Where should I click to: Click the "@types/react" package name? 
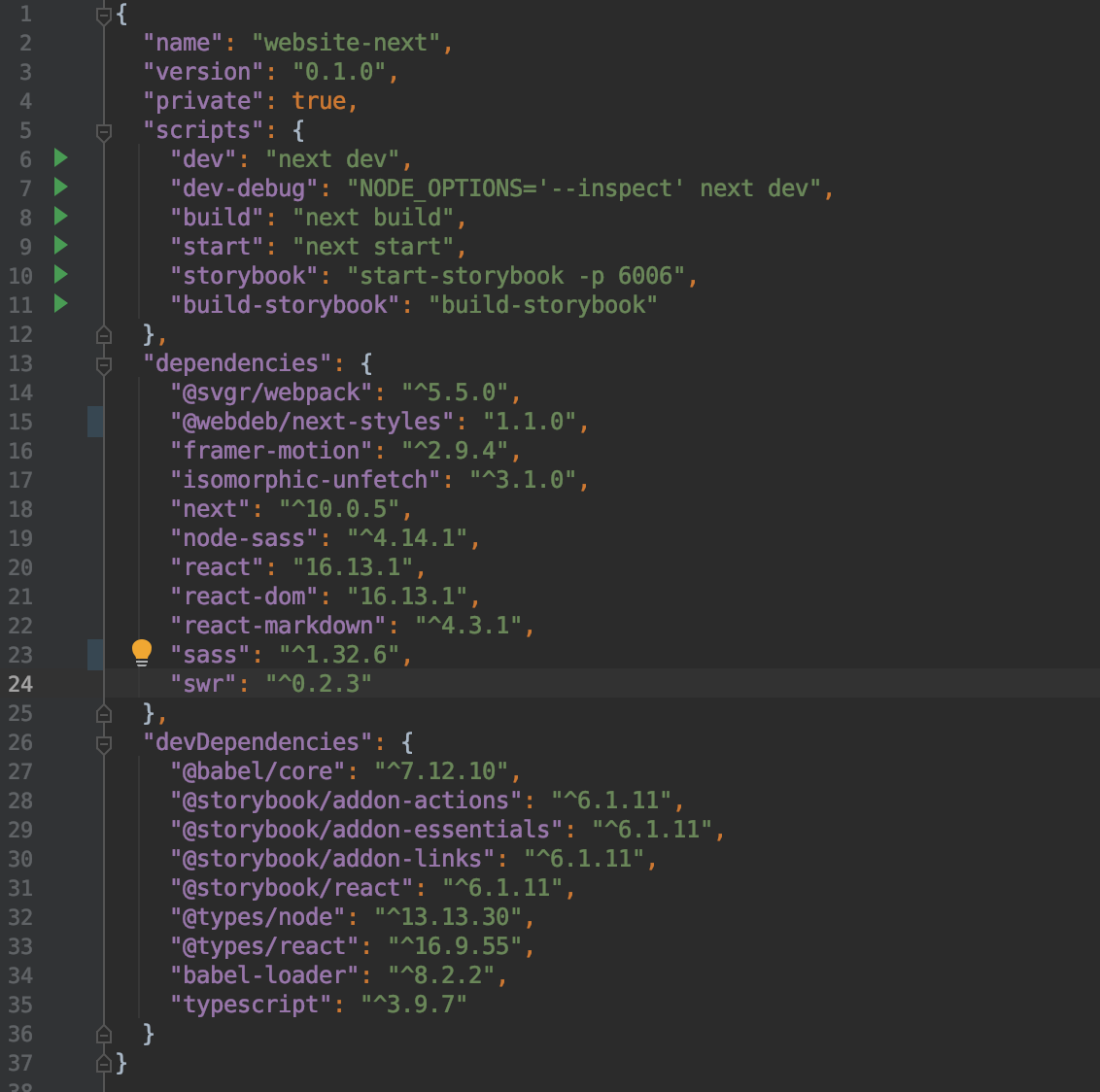pos(265,946)
